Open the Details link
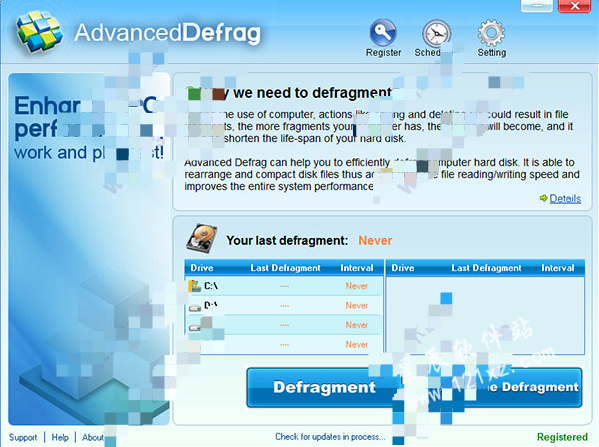 point(565,198)
